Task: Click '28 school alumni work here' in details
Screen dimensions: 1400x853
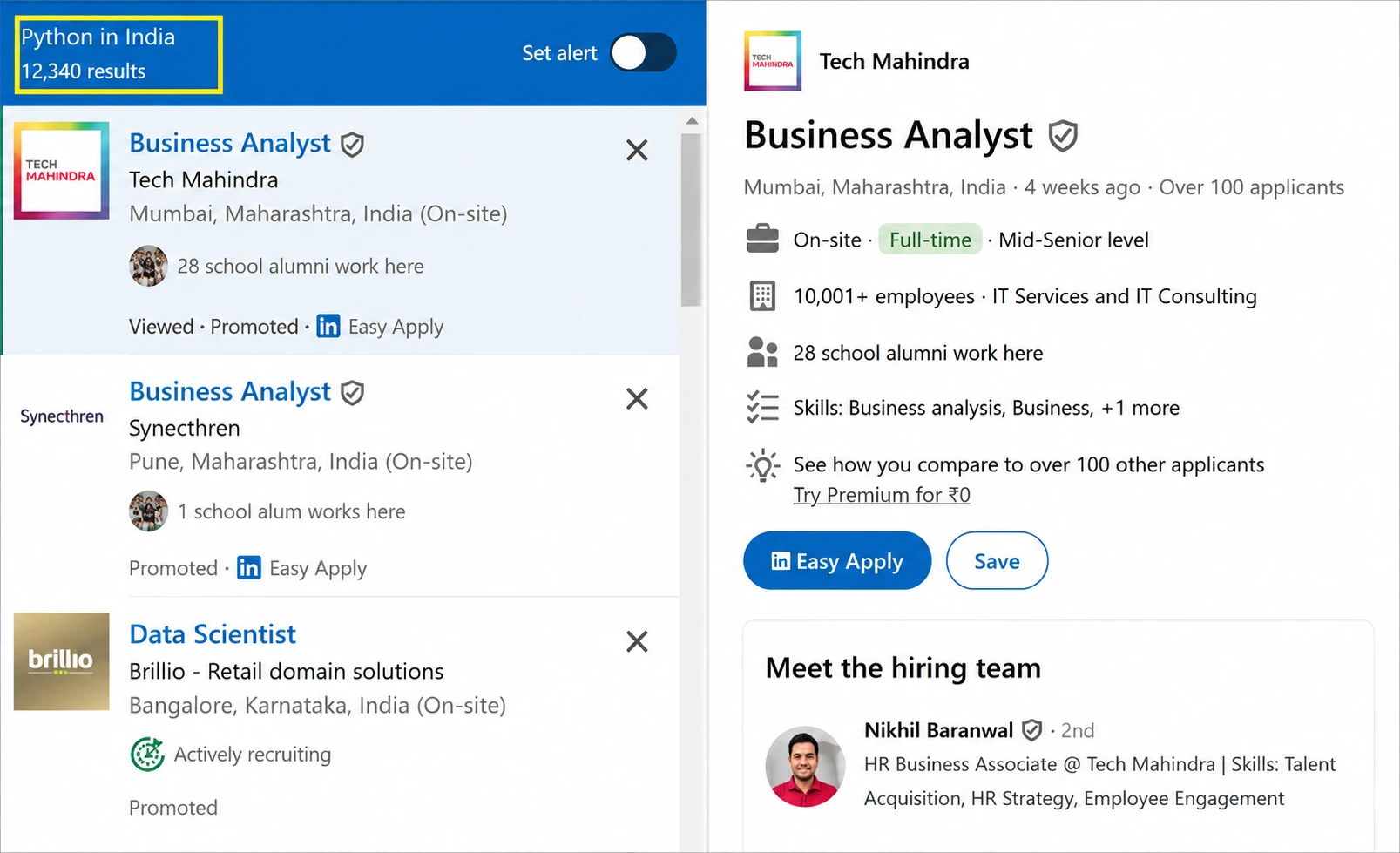Action: point(917,353)
